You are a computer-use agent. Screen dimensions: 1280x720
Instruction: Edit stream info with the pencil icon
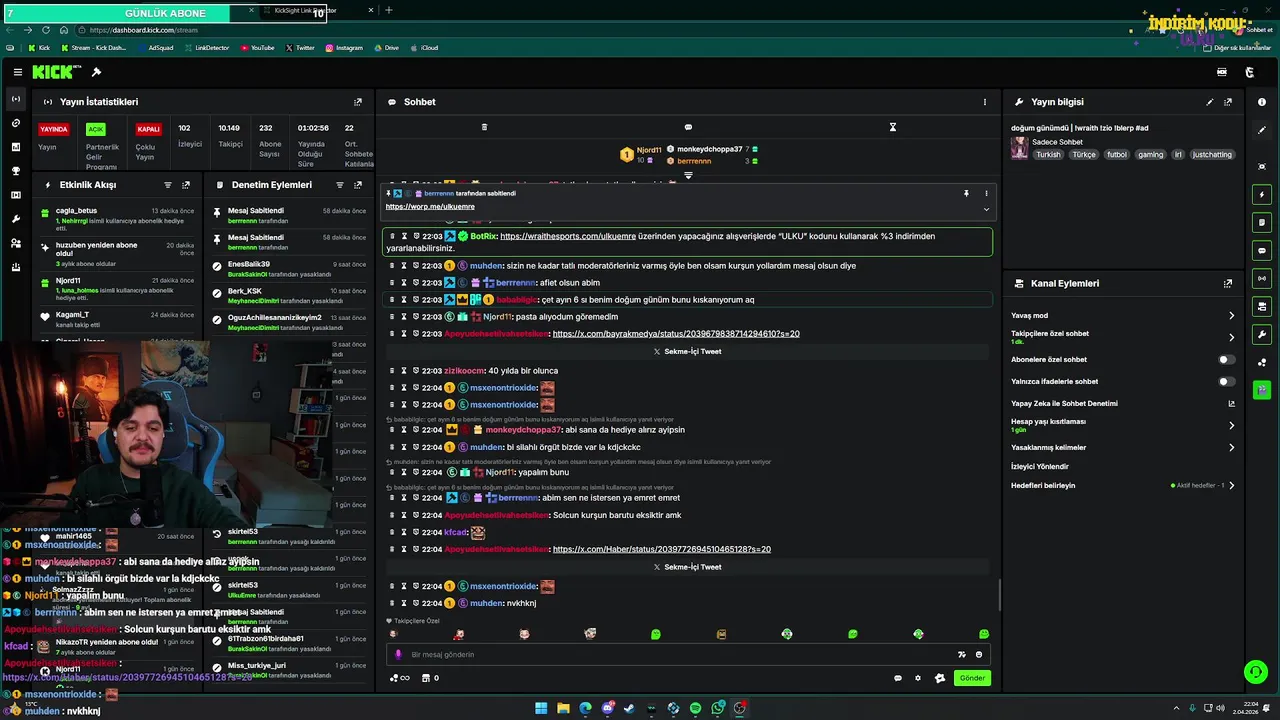pos(1210,102)
